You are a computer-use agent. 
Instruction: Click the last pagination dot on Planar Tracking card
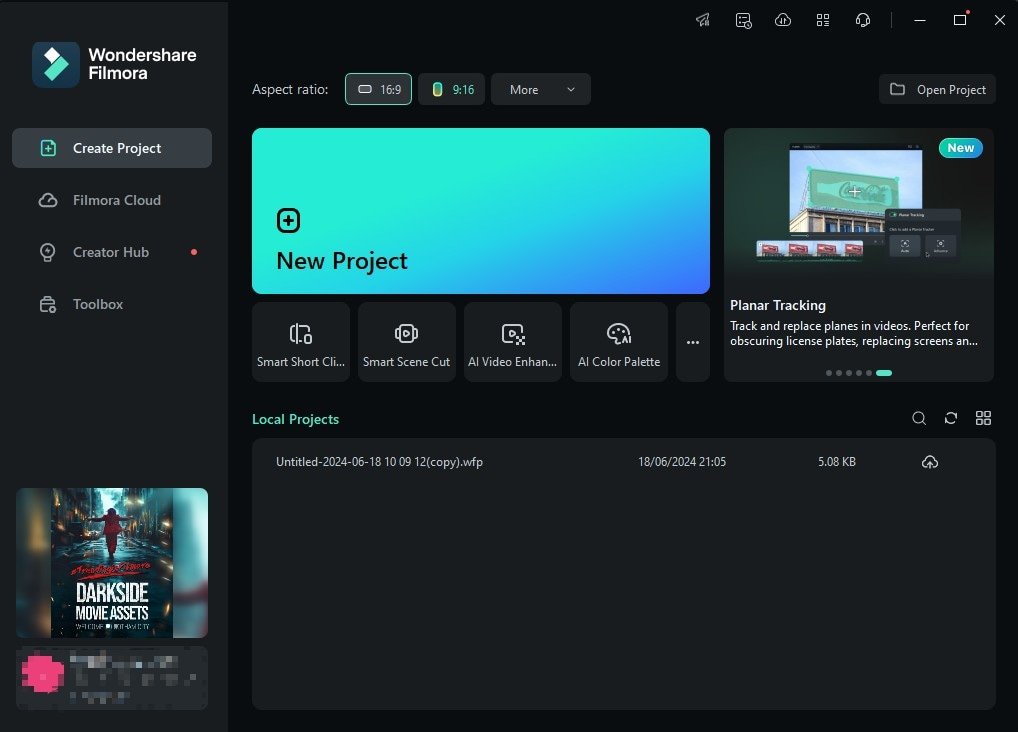(883, 372)
